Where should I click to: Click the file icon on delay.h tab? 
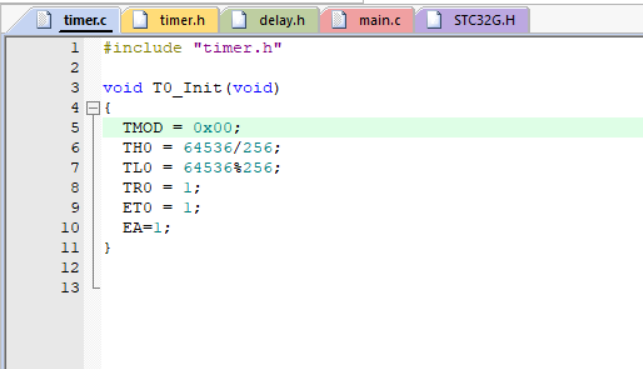239,20
